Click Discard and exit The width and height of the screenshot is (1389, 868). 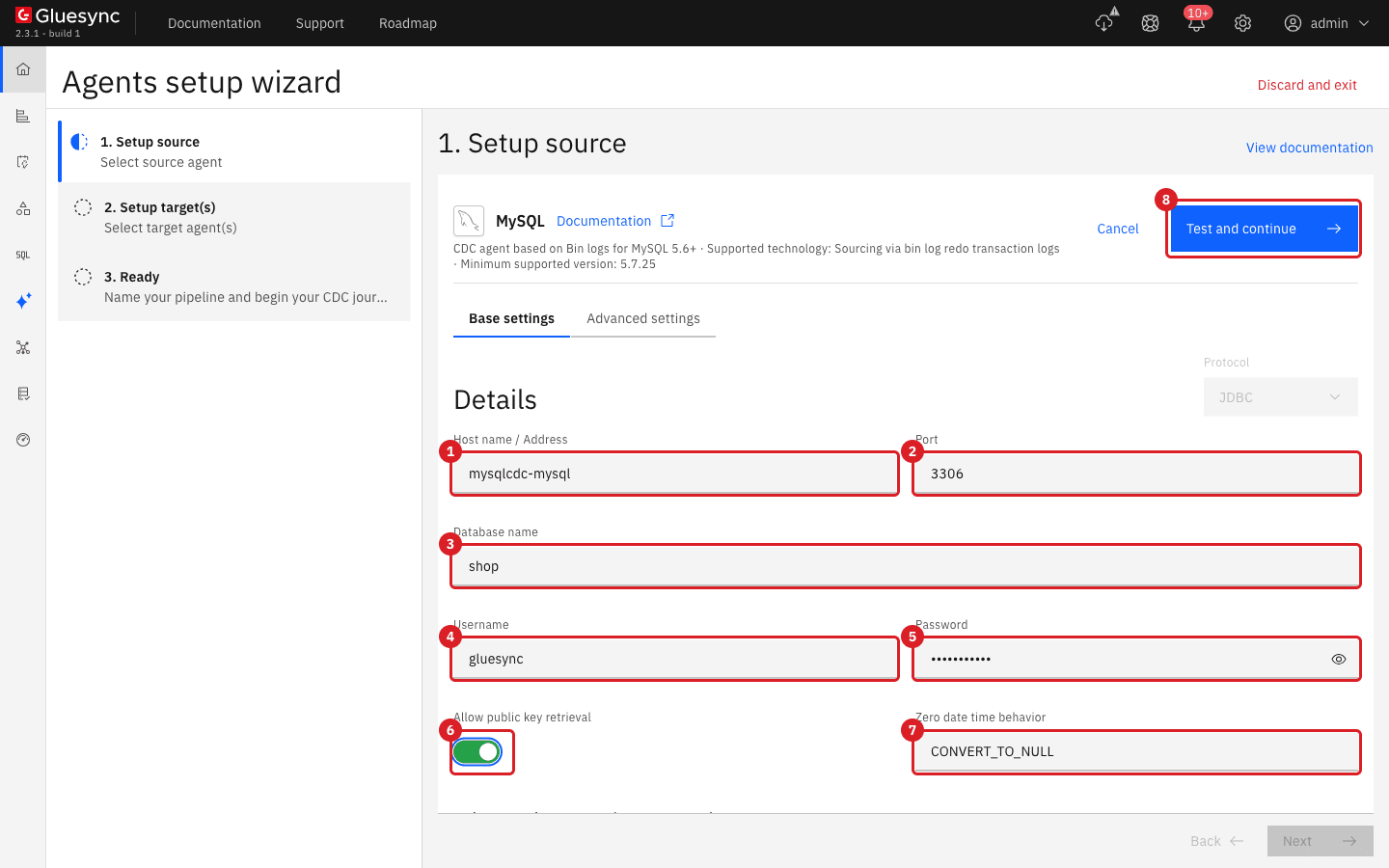click(x=1307, y=85)
